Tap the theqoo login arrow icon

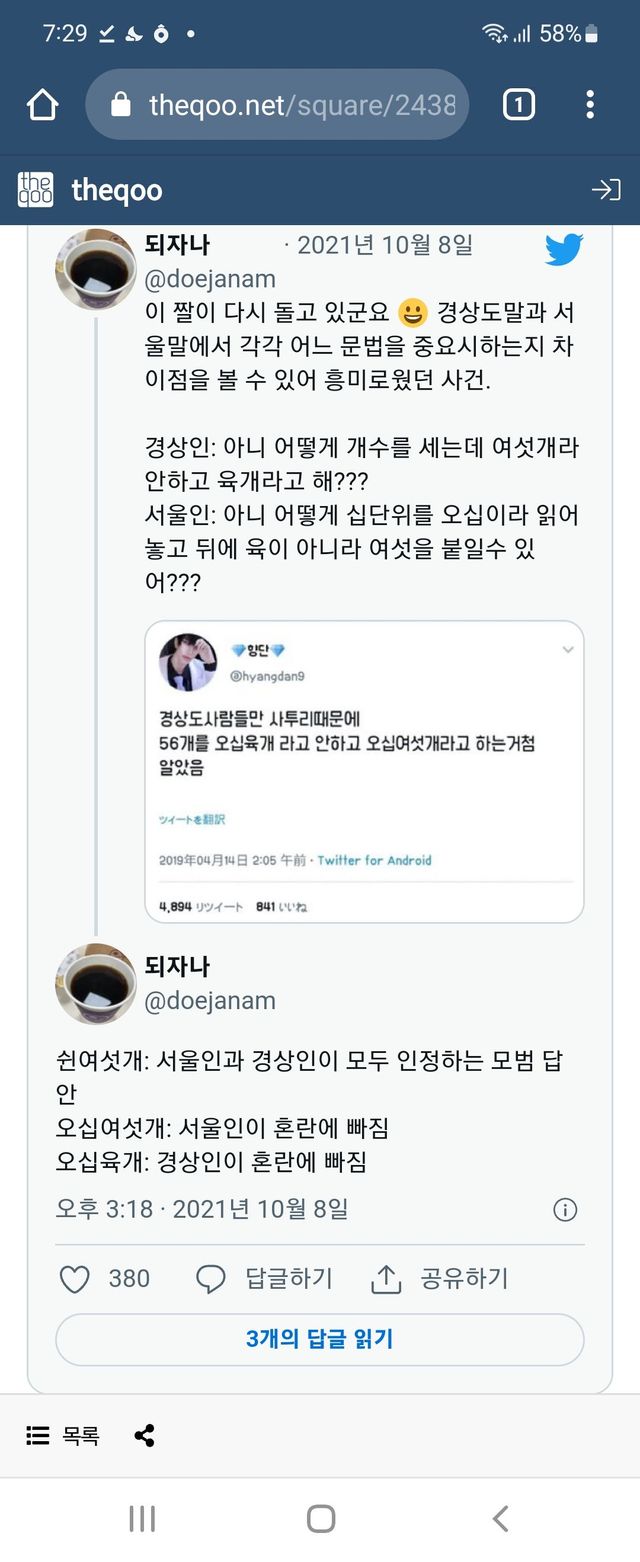[606, 190]
